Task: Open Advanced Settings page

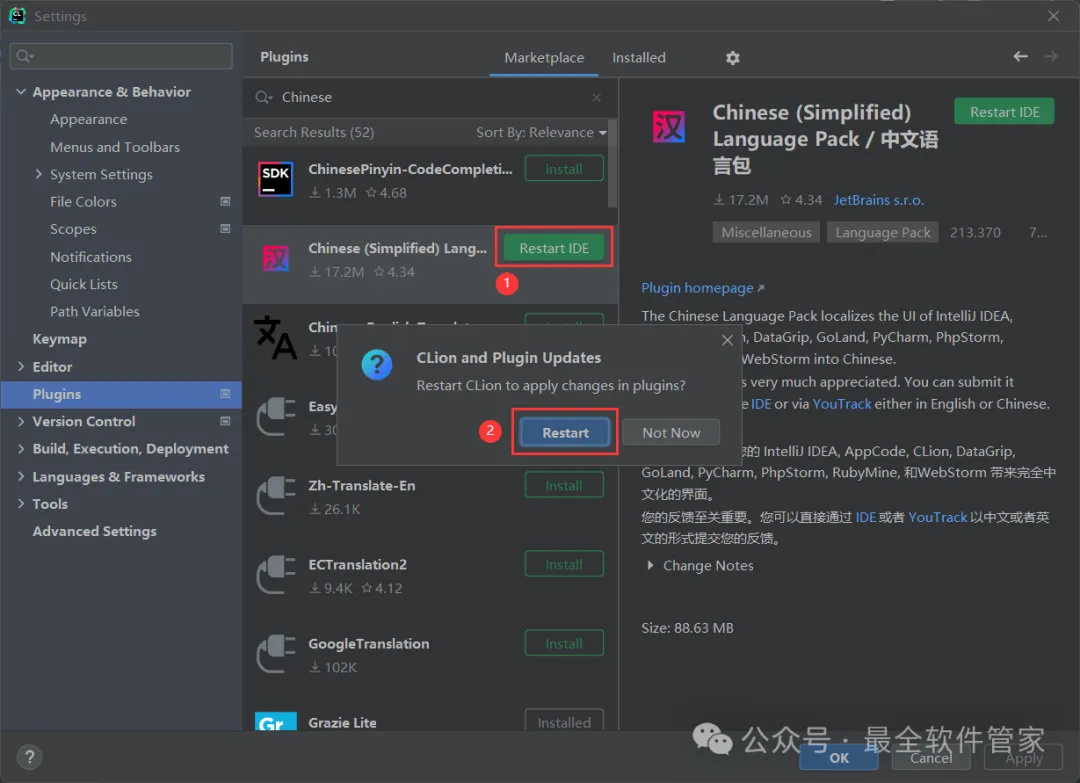Action: click(94, 531)
